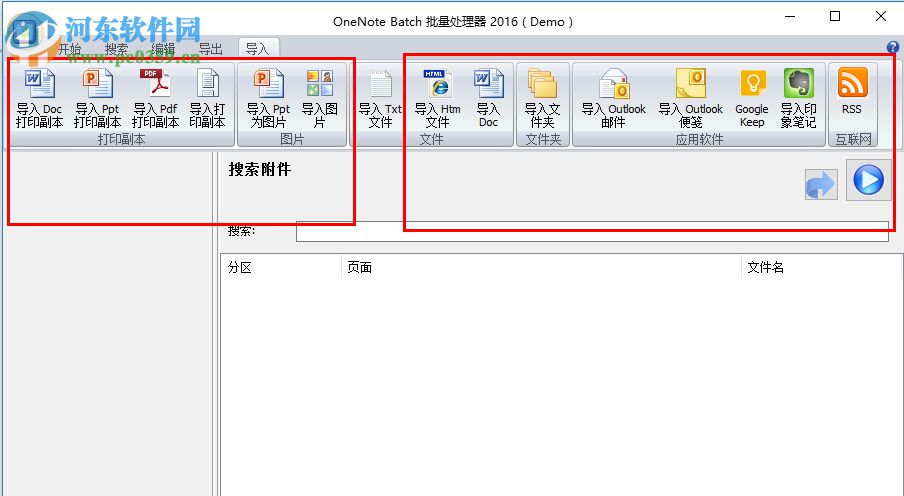This screenshot has width=904, height=496.
Task: Open Google Keep import
Action: [x=752, y=98]
